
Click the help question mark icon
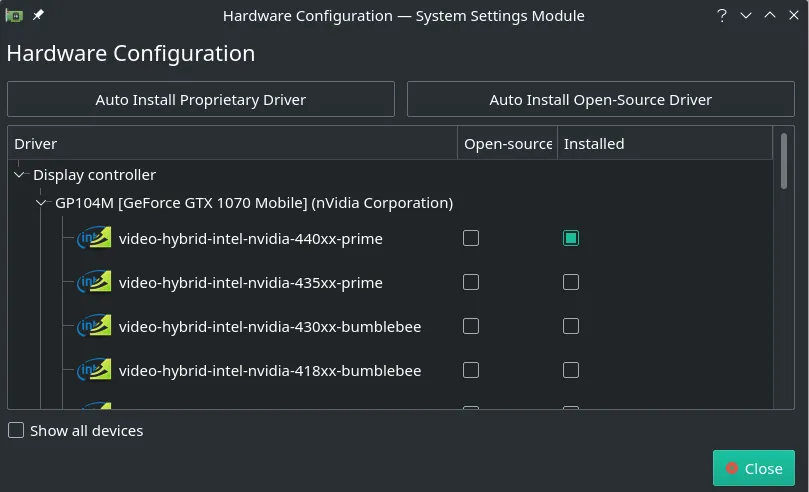tap(721, 16)
